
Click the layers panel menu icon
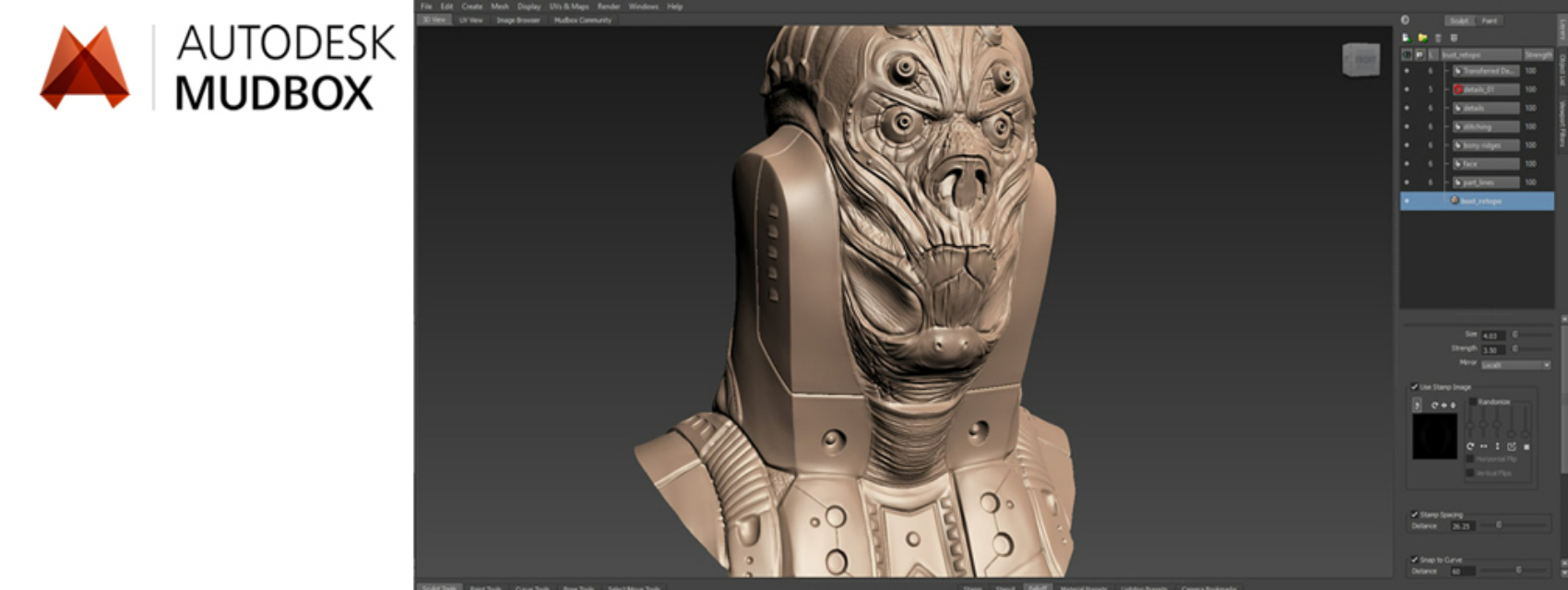[1454, 38]
